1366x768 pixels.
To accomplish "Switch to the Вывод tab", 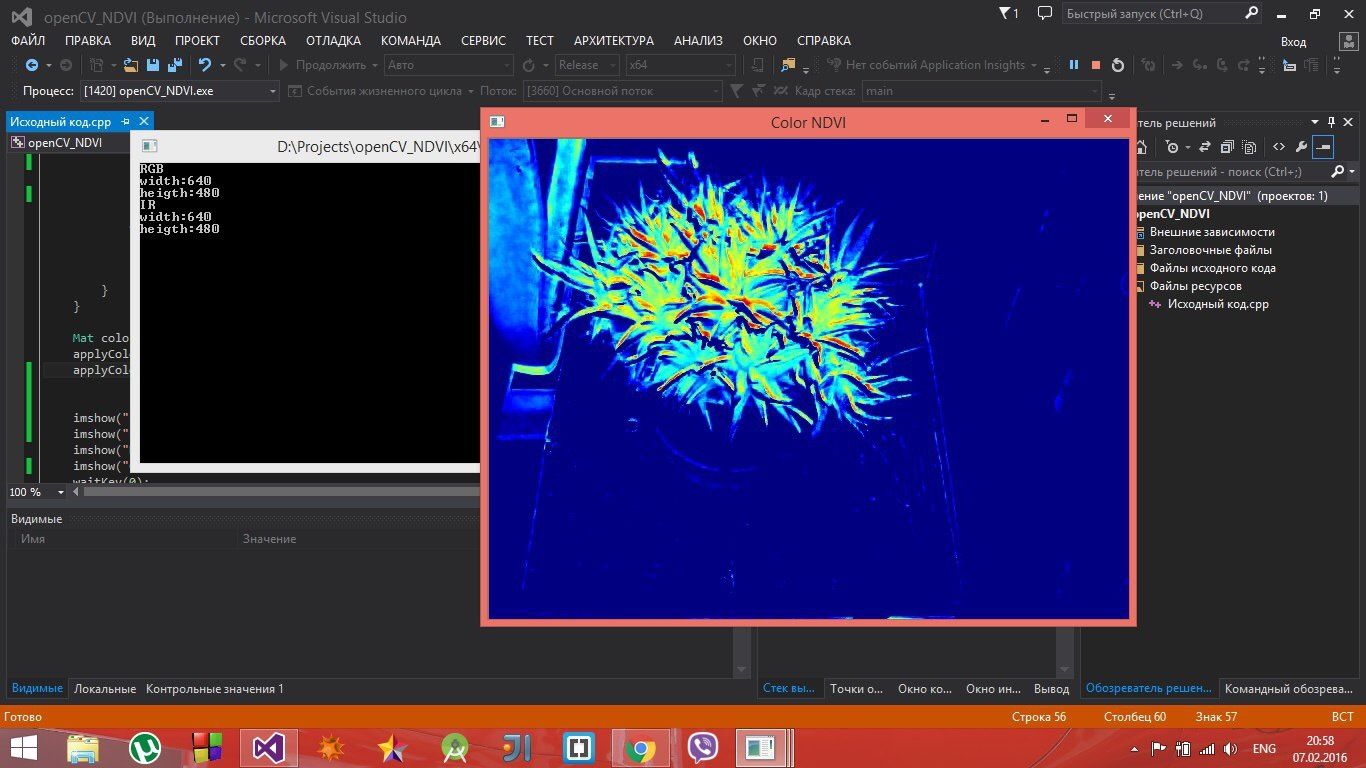I will click(1051, 689).
